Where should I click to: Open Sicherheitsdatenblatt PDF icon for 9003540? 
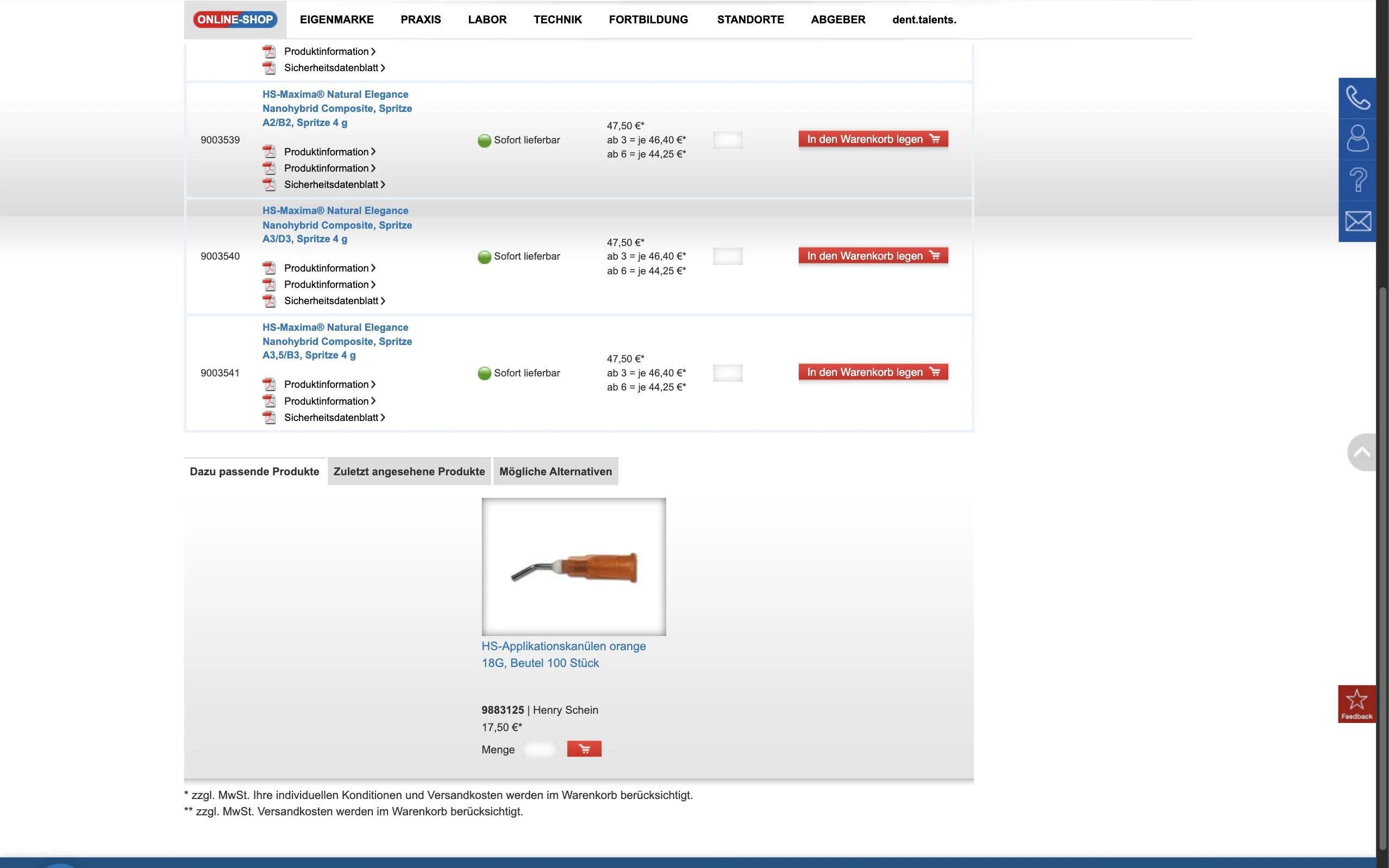(x=269, y=301)
